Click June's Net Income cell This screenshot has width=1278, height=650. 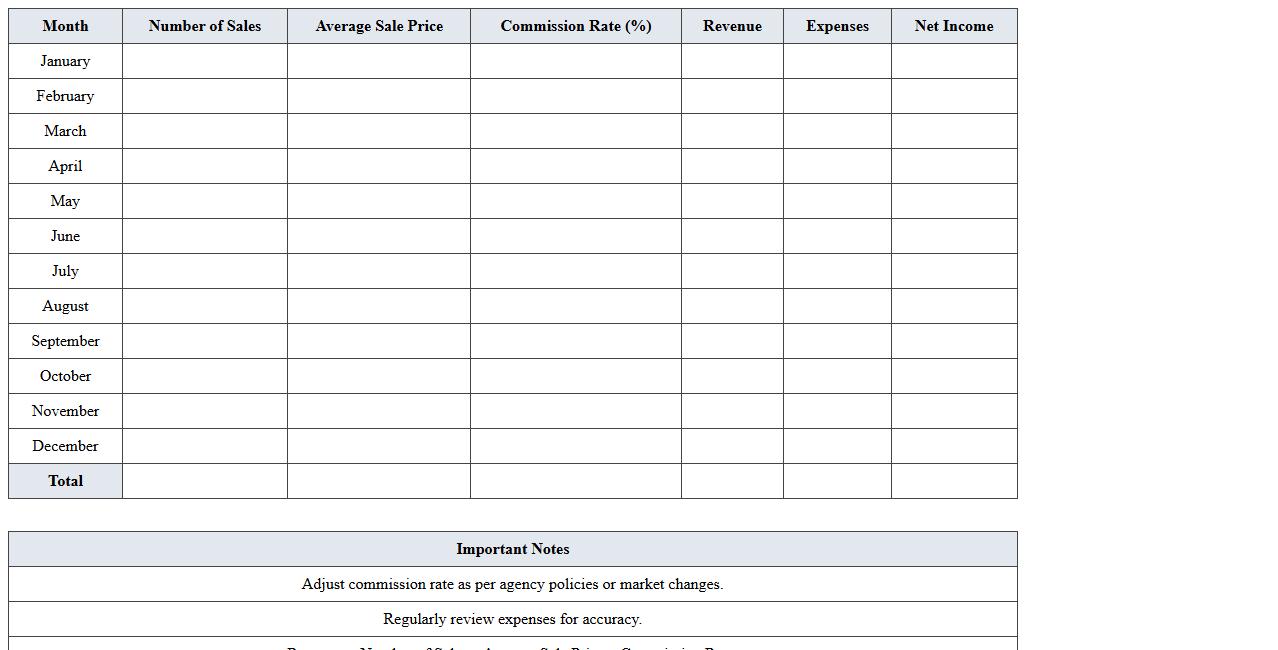click(954, 236)
